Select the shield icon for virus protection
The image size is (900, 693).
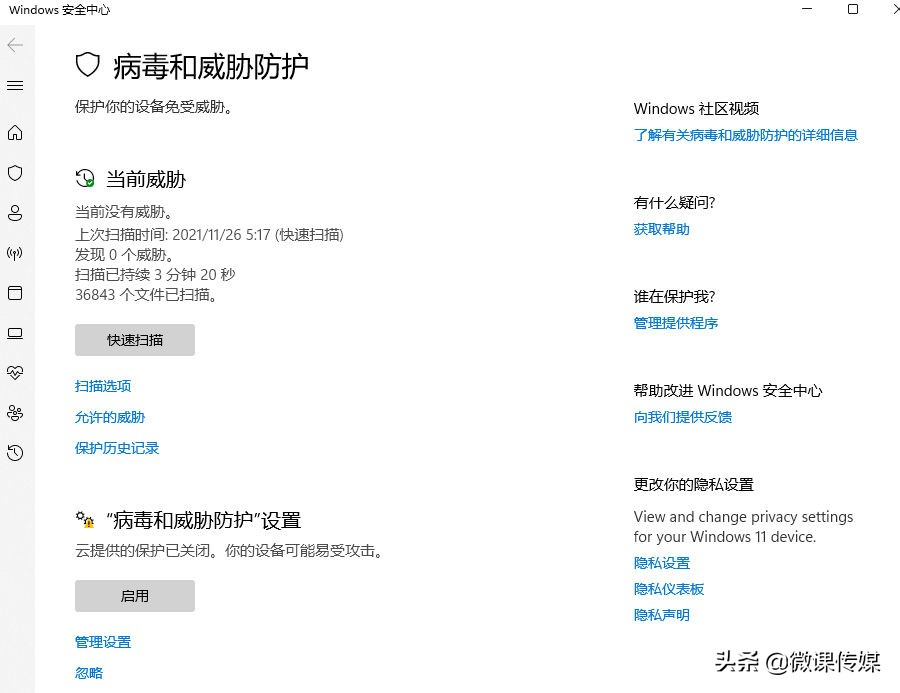point(16,173)
